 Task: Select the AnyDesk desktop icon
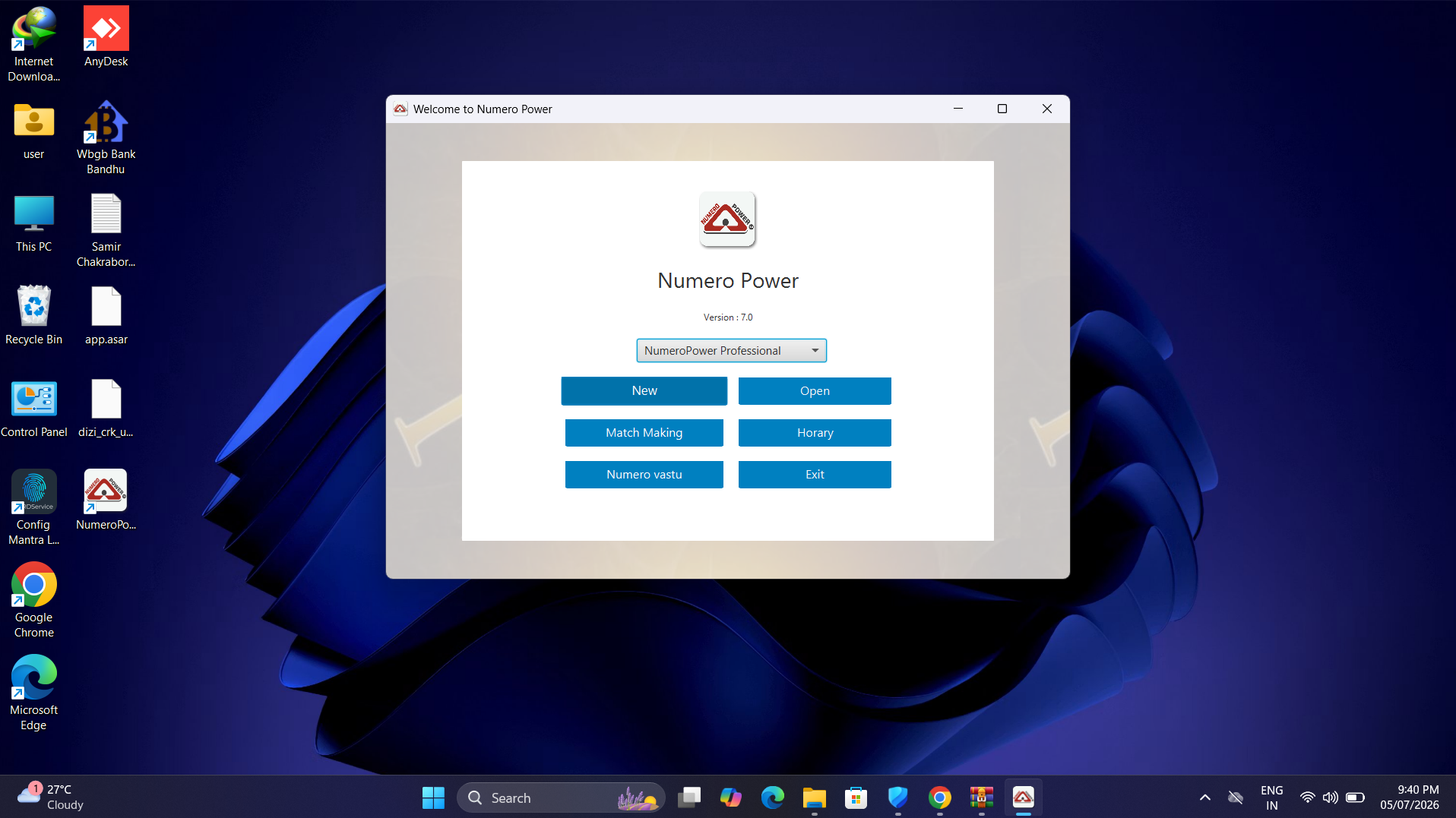[106, 36]
